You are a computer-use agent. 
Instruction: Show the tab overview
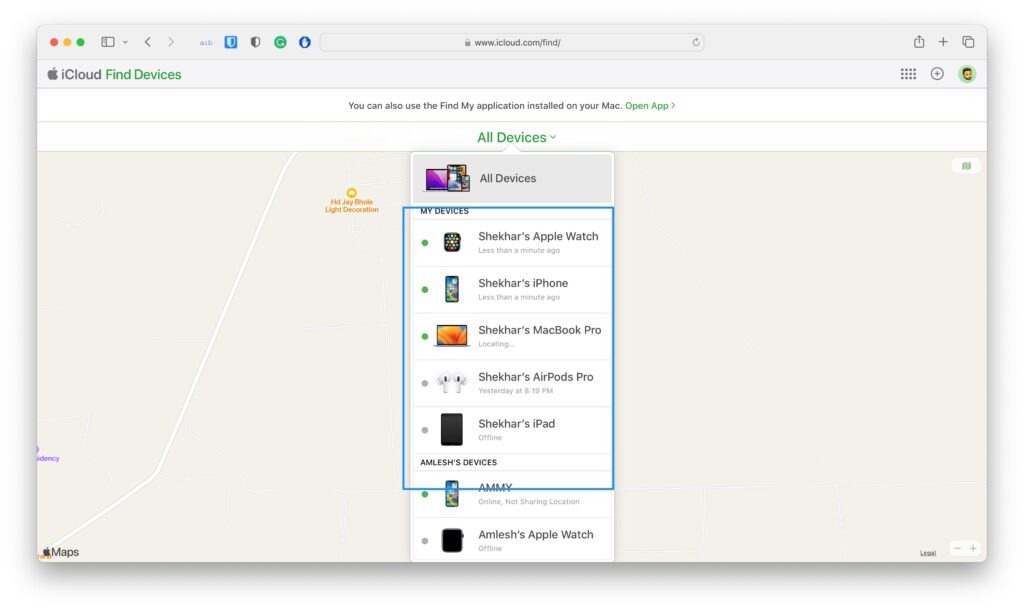(968, 42)
